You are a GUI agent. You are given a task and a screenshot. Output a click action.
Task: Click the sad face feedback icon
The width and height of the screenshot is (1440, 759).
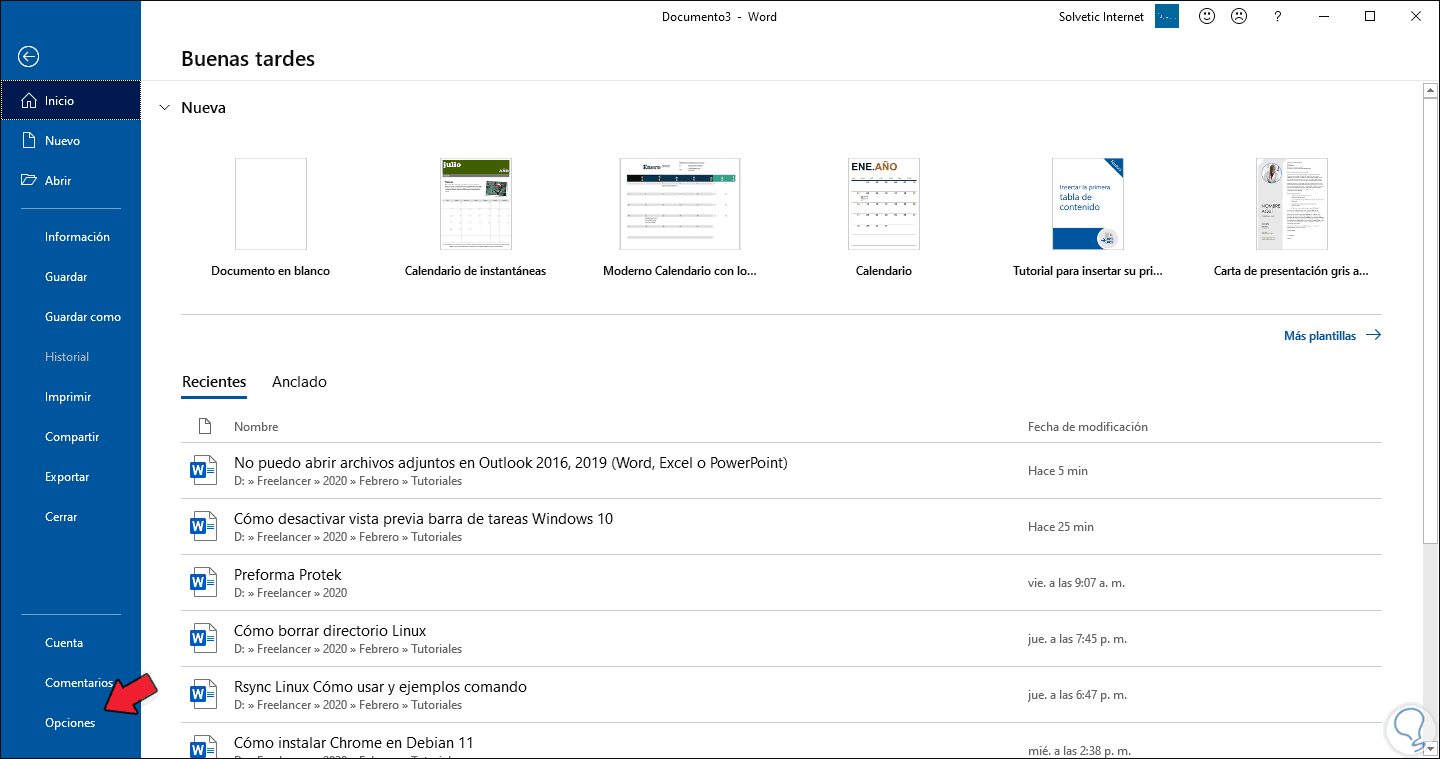pyautogui.click(x=1239, y=17)
